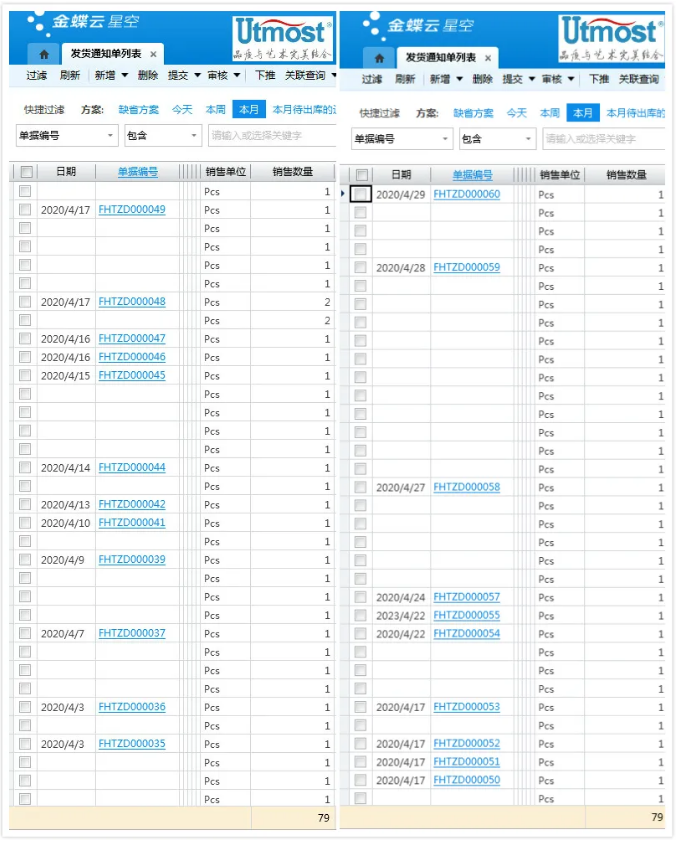Open 关联查询 menu in left window
The height and width of the screenshot is (844, 678).
(x=305, y=75)
